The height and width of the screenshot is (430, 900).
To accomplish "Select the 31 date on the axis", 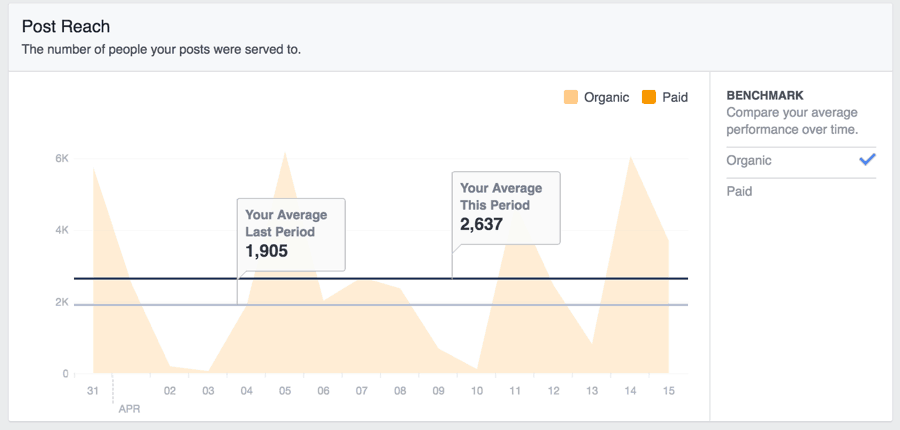I will (93, 391).
